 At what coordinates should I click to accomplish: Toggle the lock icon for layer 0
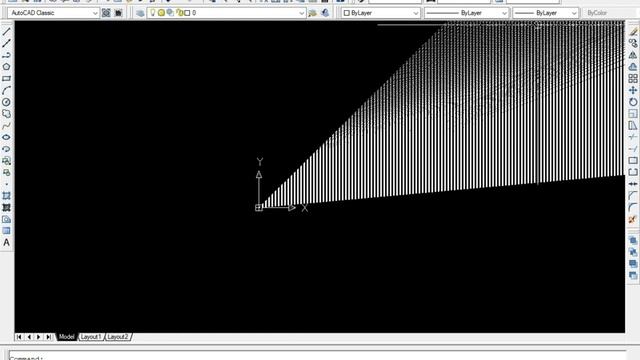point(179,13)
